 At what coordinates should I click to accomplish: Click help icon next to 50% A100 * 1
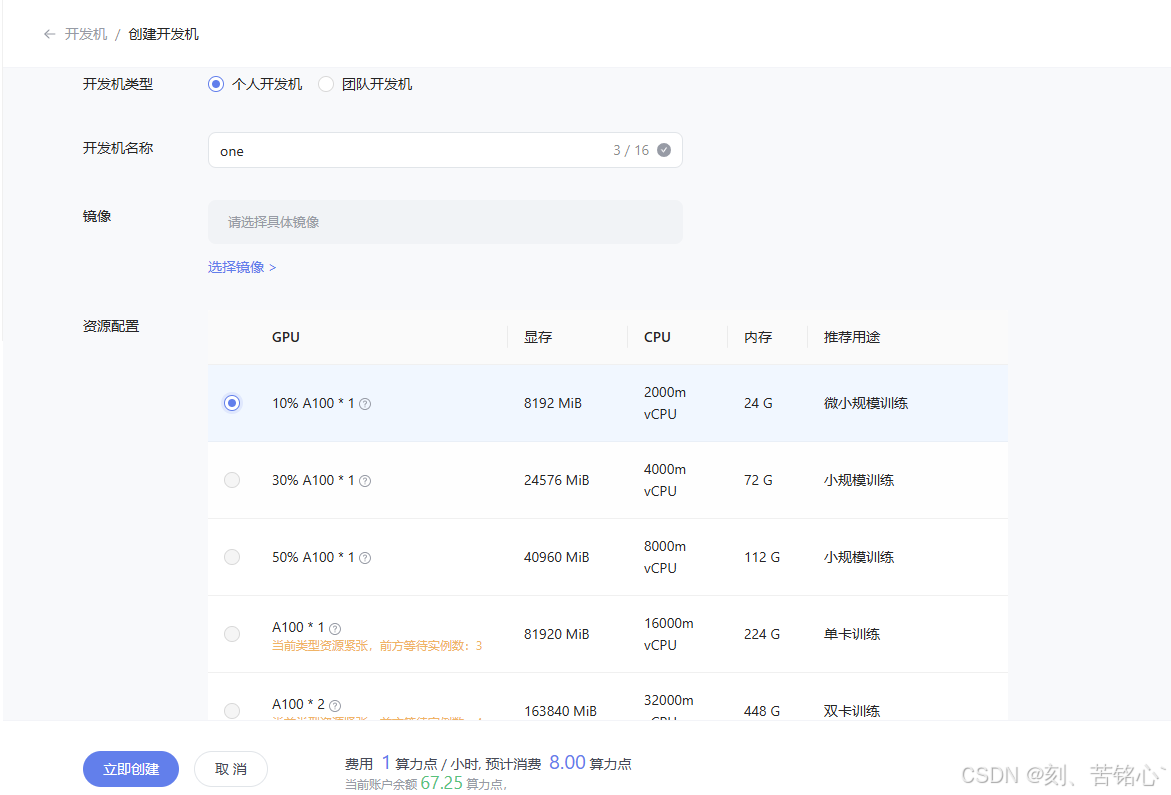point(365,558)
